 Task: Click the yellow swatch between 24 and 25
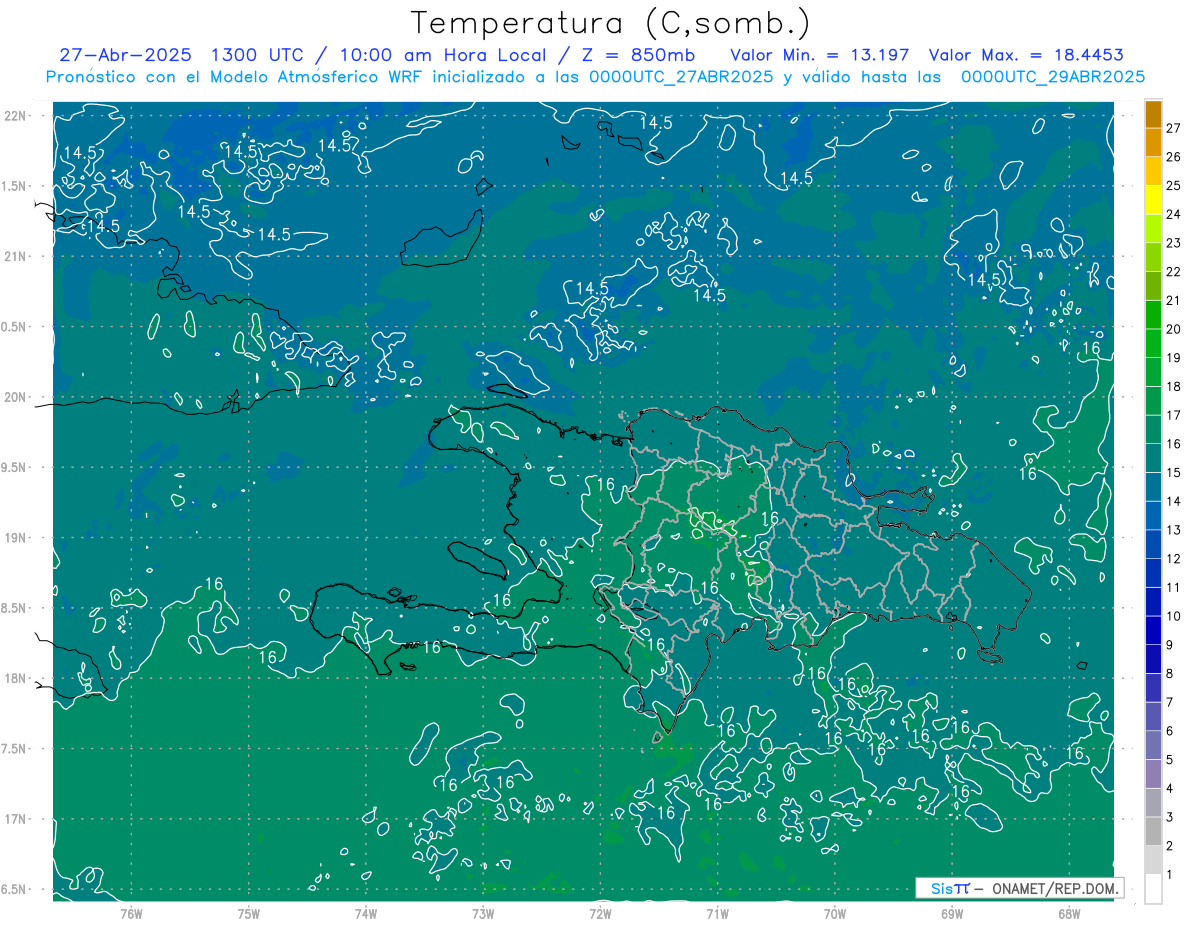click(1153, 200)
